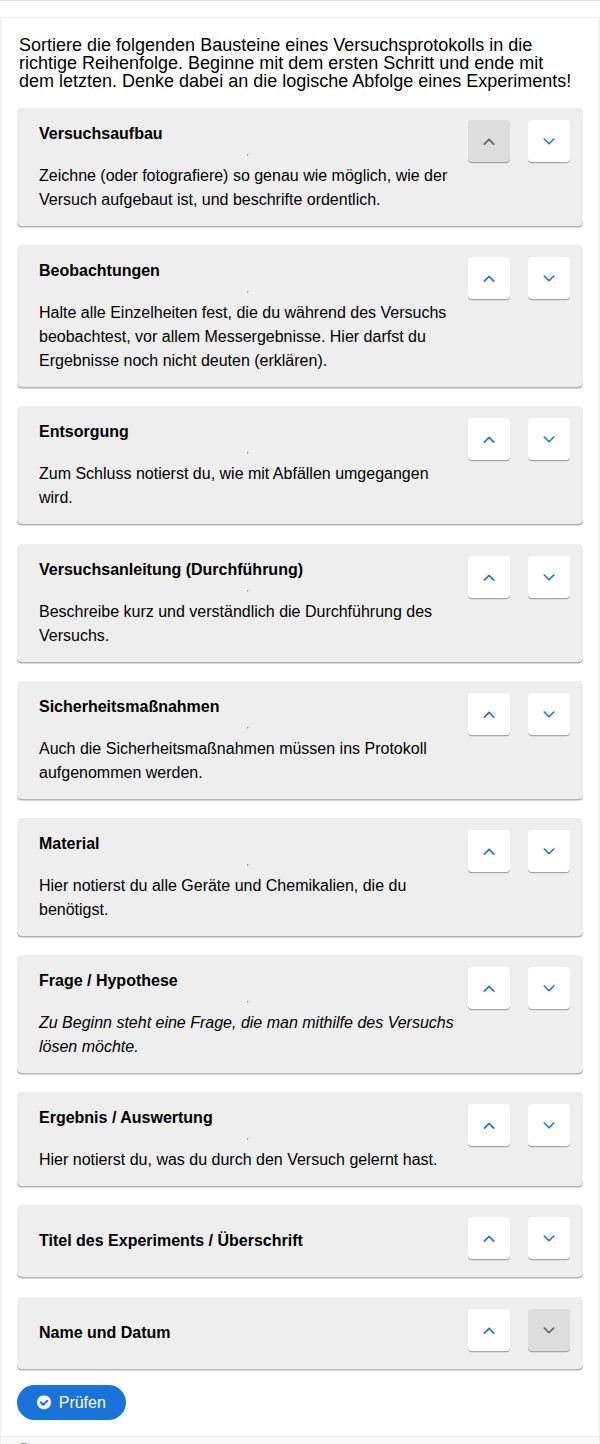This screenshot has width=600, height=1444.
Task: Move Sicherheitsmaßnahmen down one step
Action: pyautogui.click(x=549, y=714)
